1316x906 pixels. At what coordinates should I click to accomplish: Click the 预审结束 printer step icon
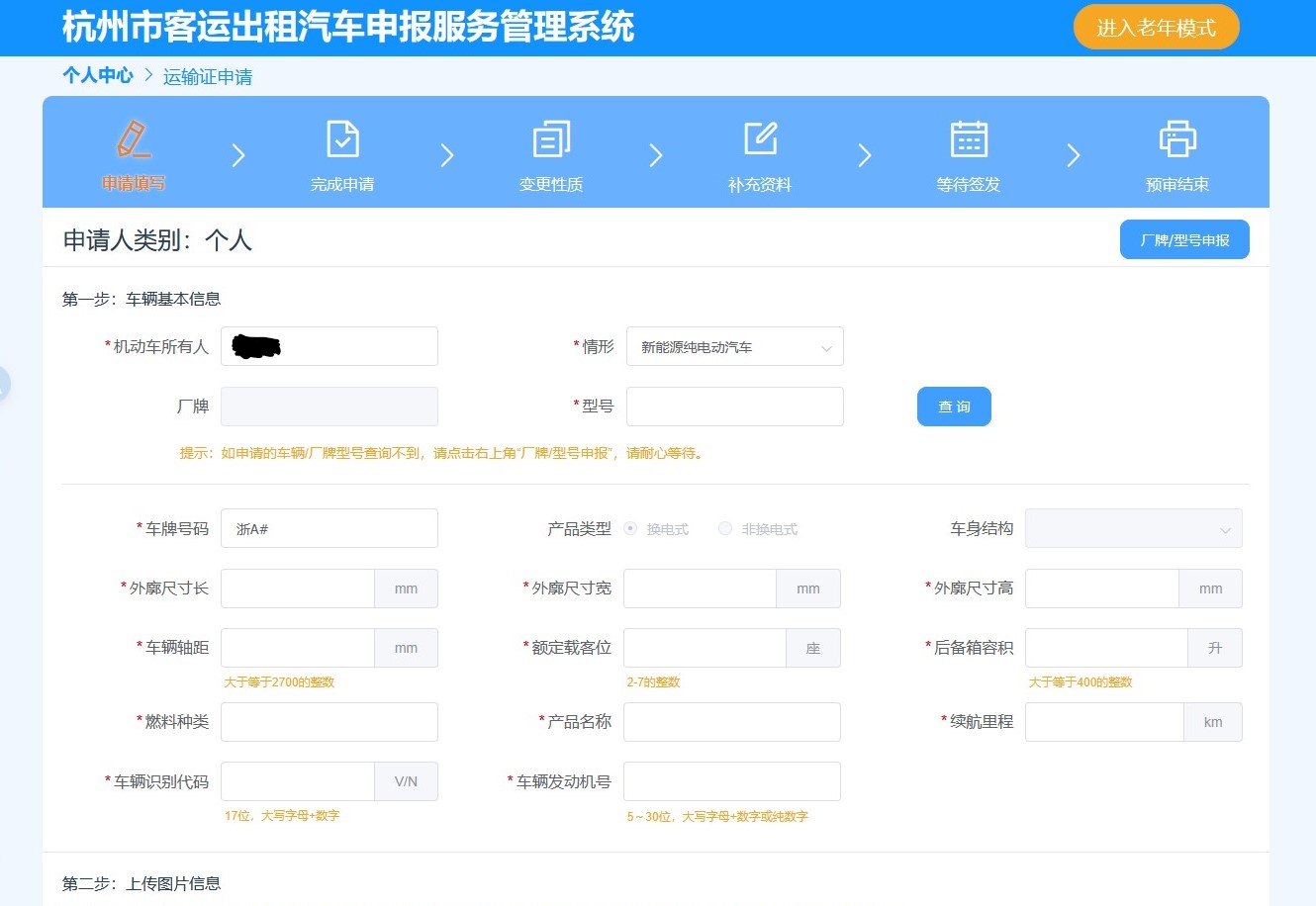coord(1177,139)
